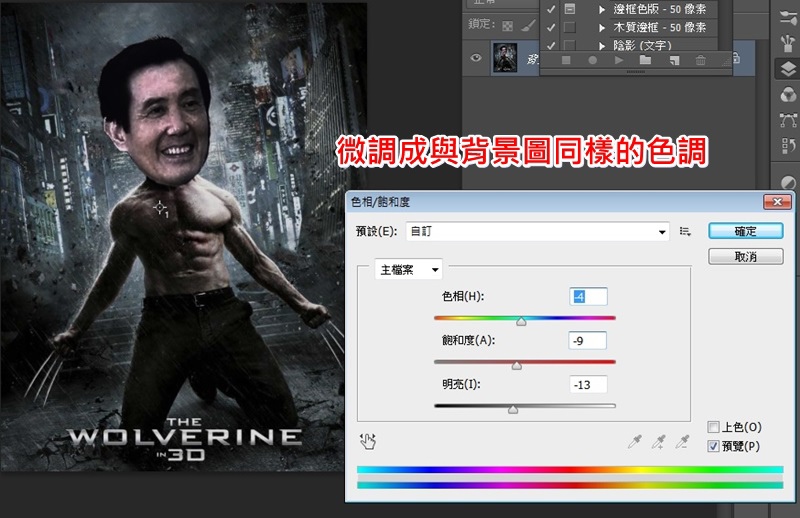This screenshot has height=518, width=800.
Task: Expand 陰影 (文字) action
Action: pyautogui.click(x=602, y=46)
